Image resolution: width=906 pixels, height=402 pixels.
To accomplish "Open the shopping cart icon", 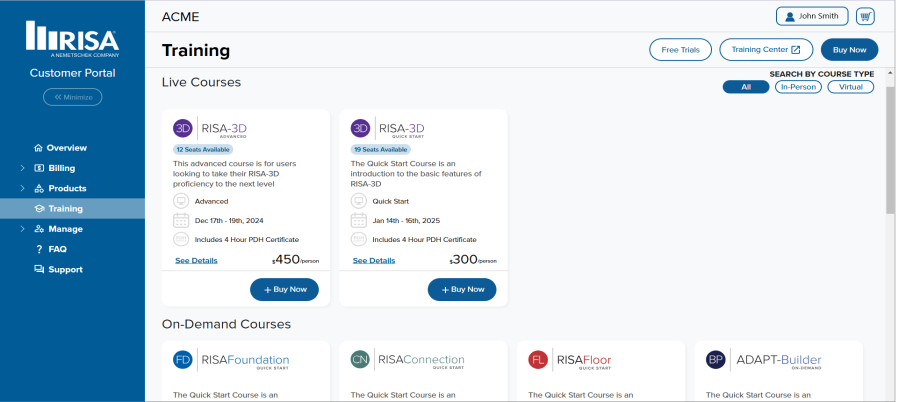I will [x=865, y=17].
